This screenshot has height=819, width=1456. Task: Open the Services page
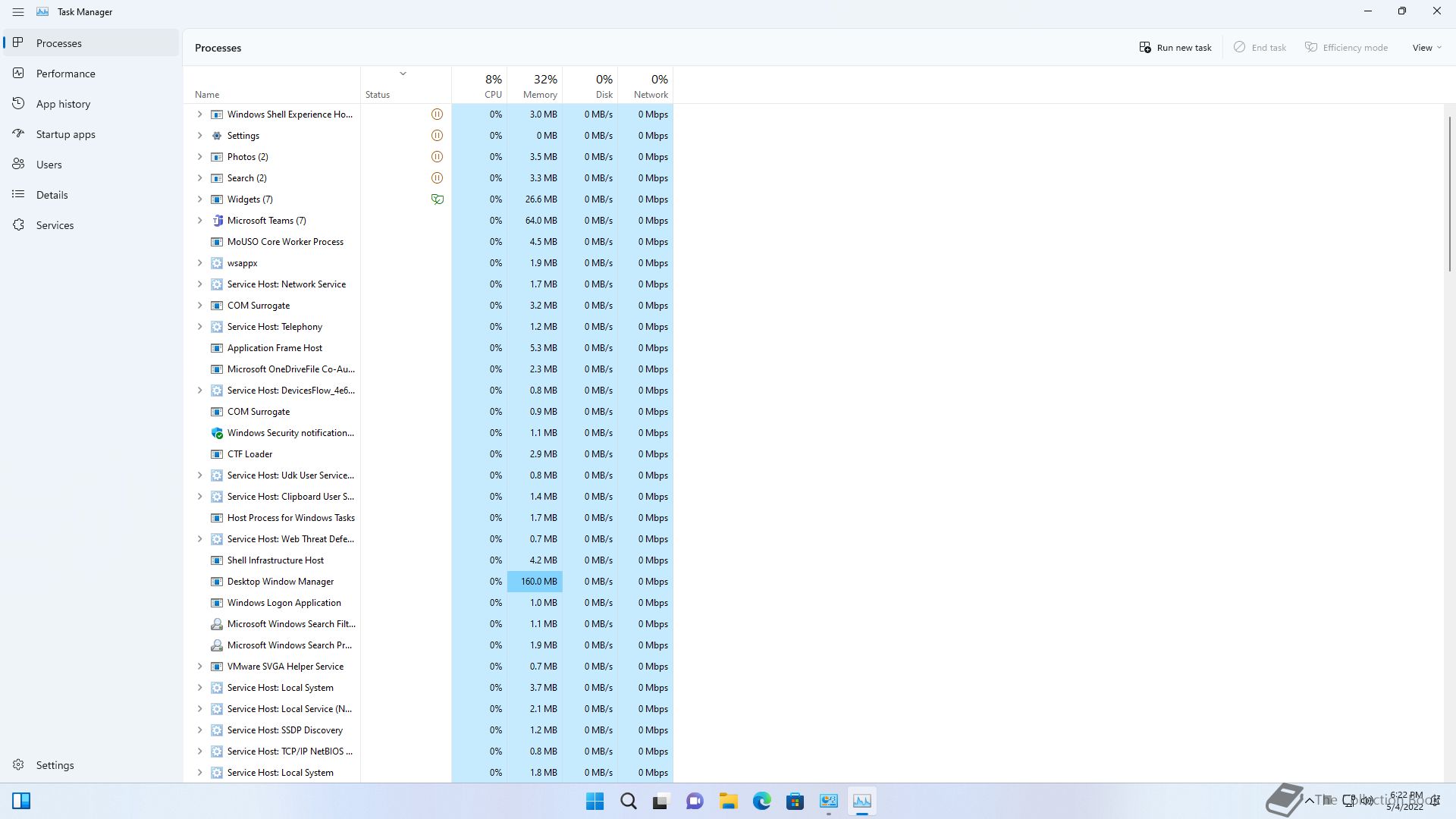click(91, 225)
